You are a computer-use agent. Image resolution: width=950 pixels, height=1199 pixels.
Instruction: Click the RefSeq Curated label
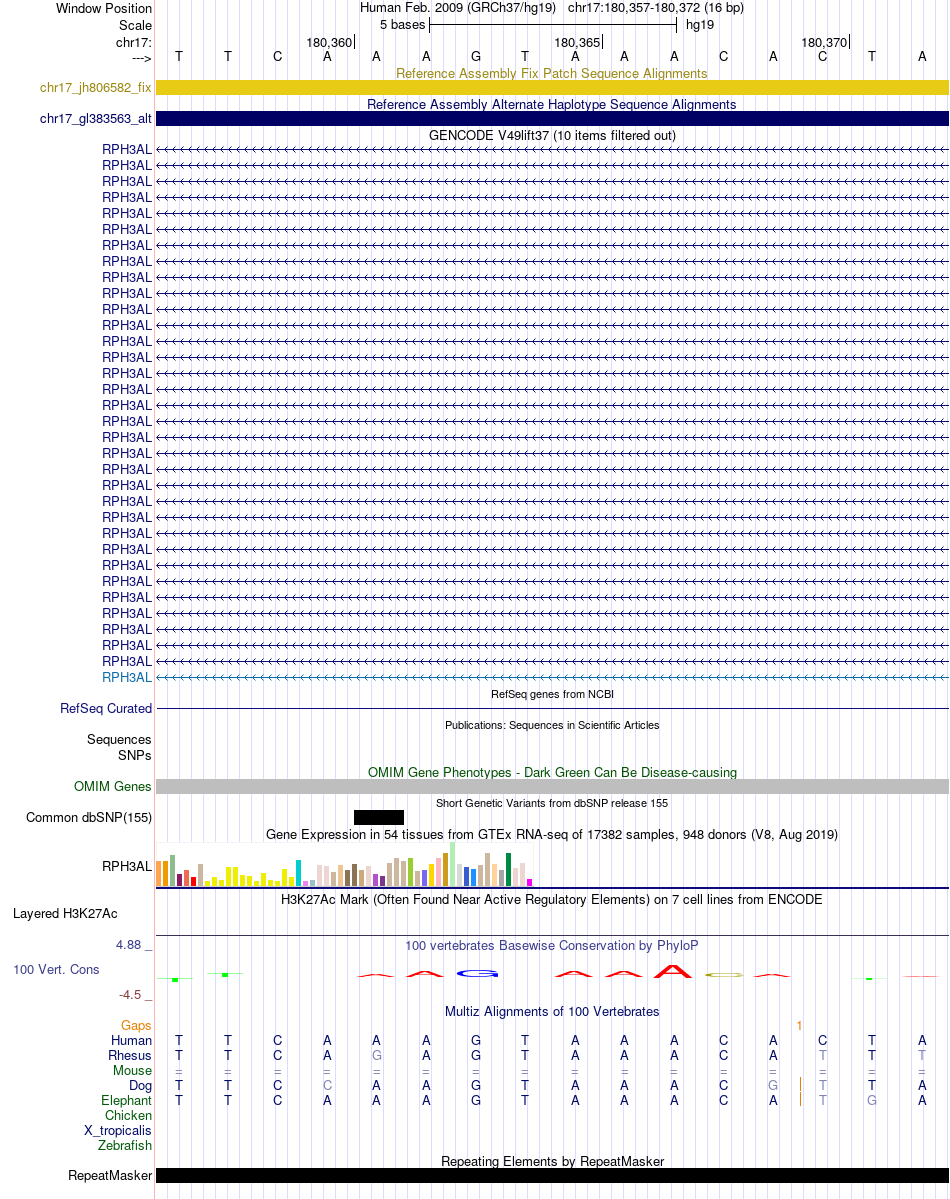106,709
